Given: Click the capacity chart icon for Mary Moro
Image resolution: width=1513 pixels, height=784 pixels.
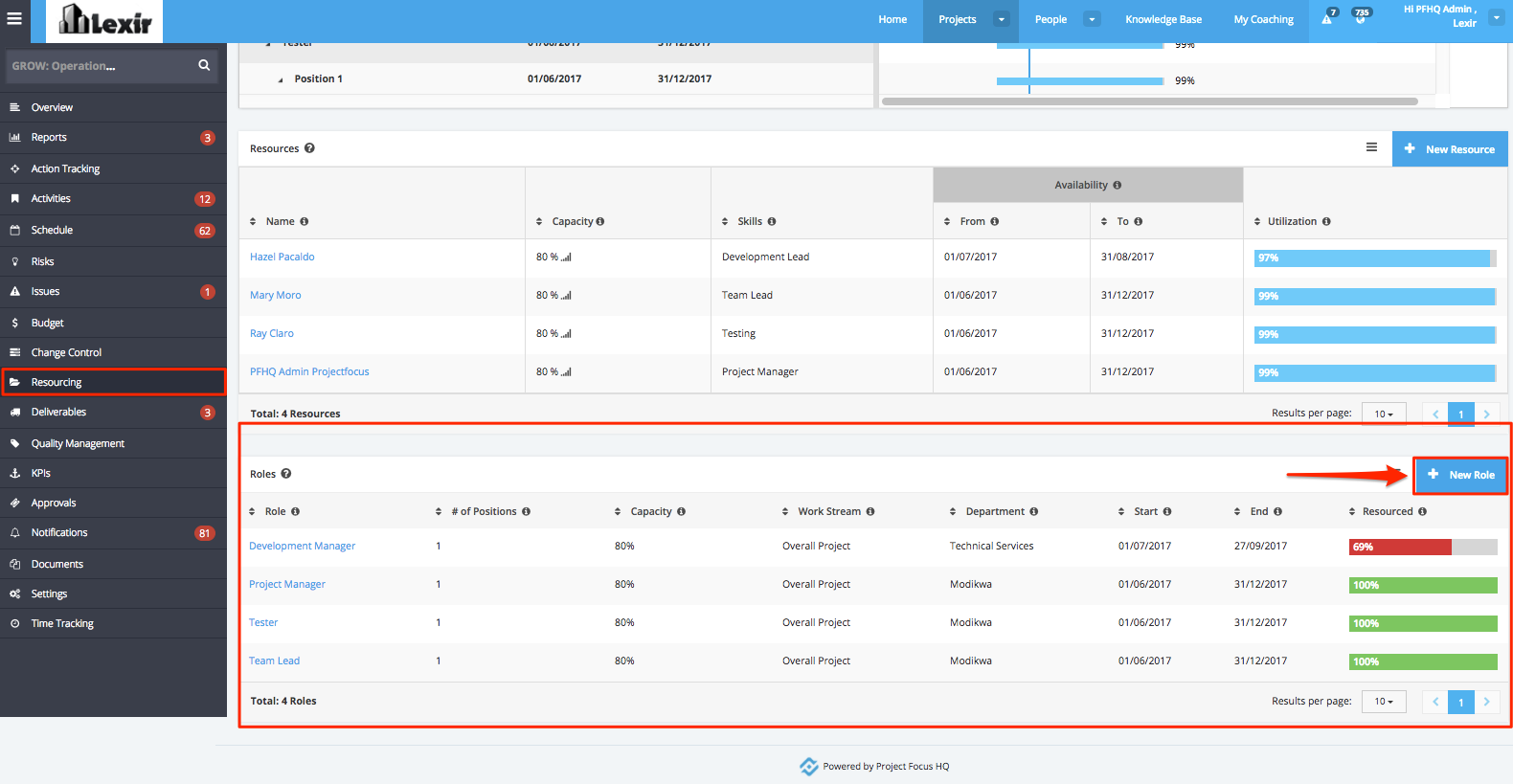Looking at the screenshot, I should [566, 295].
